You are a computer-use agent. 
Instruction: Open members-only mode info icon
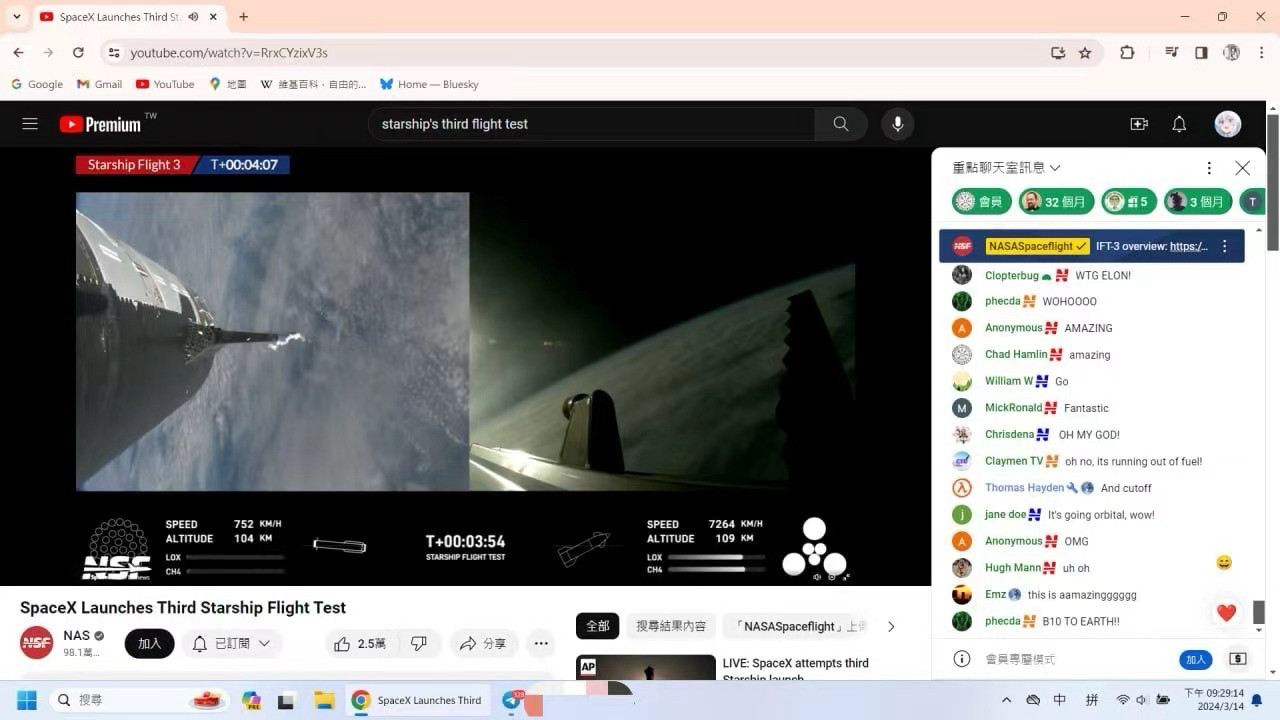(x=962, y=659)
